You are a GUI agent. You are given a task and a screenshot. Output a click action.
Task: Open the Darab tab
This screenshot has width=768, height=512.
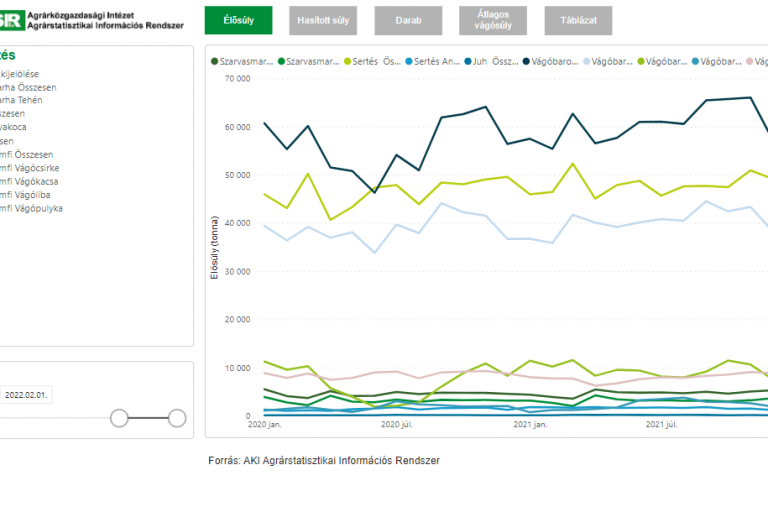click(407, 20)
